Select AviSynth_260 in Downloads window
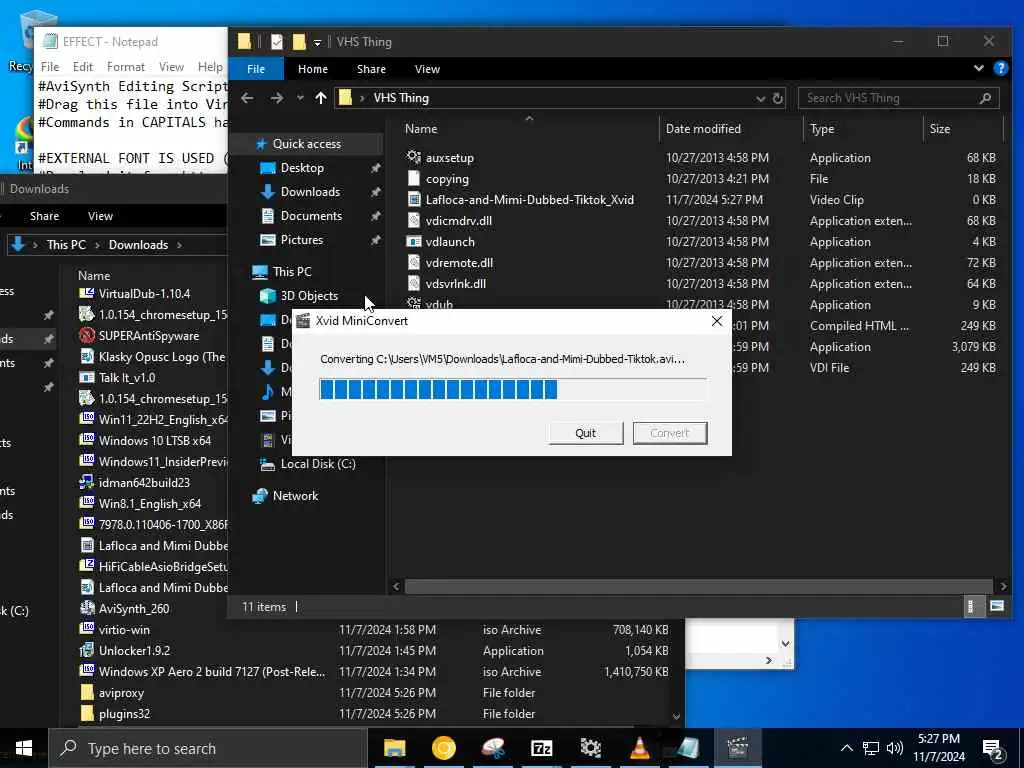The image size is (1024, 768). 134,609
